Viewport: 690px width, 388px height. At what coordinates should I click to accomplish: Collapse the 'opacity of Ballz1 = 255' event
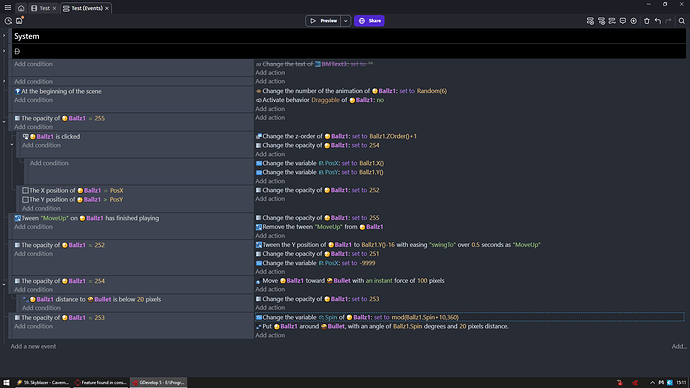coord(4,122)
